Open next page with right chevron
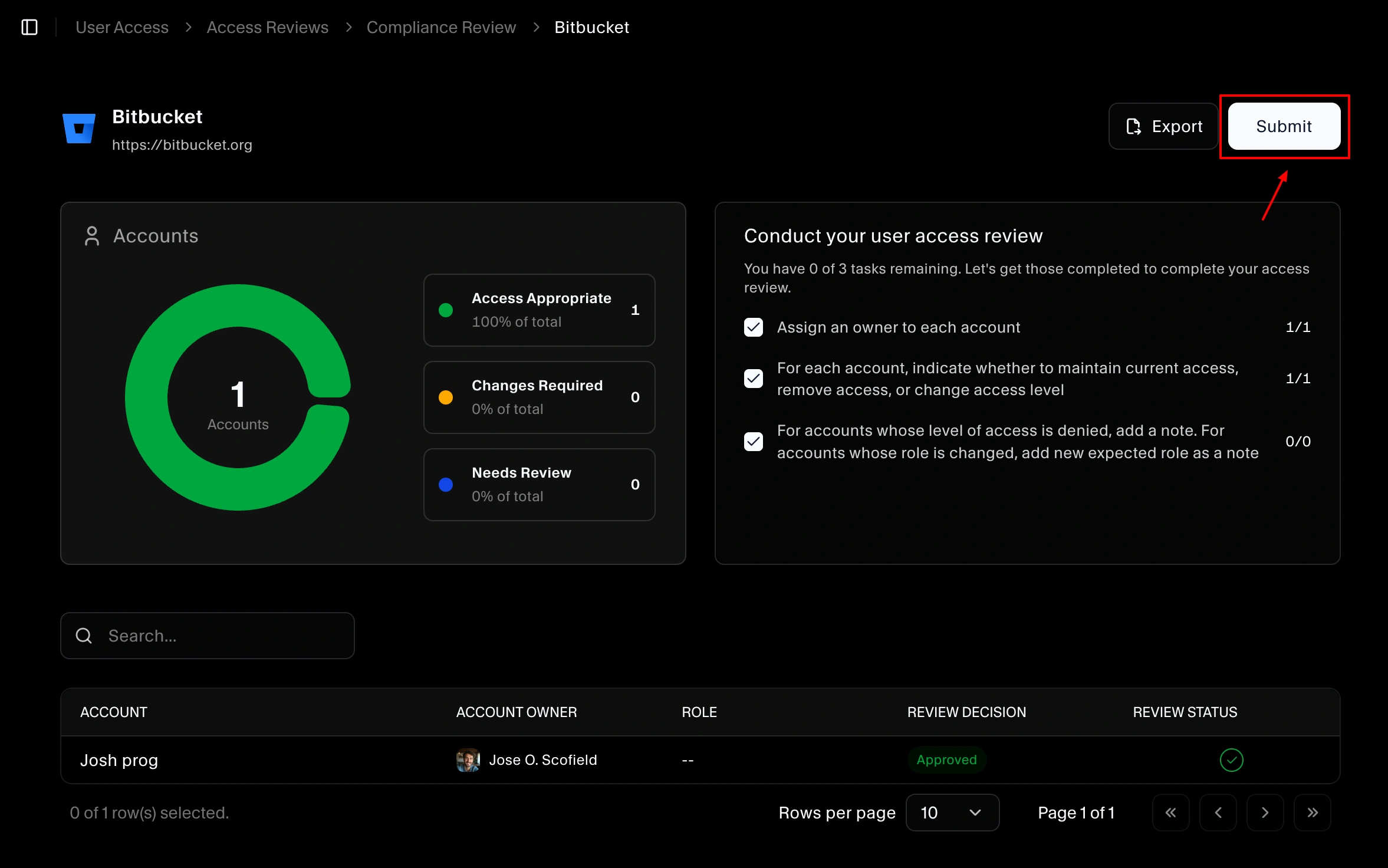The height and width of the screenshot is (868, 1388). pos(1264,813)
